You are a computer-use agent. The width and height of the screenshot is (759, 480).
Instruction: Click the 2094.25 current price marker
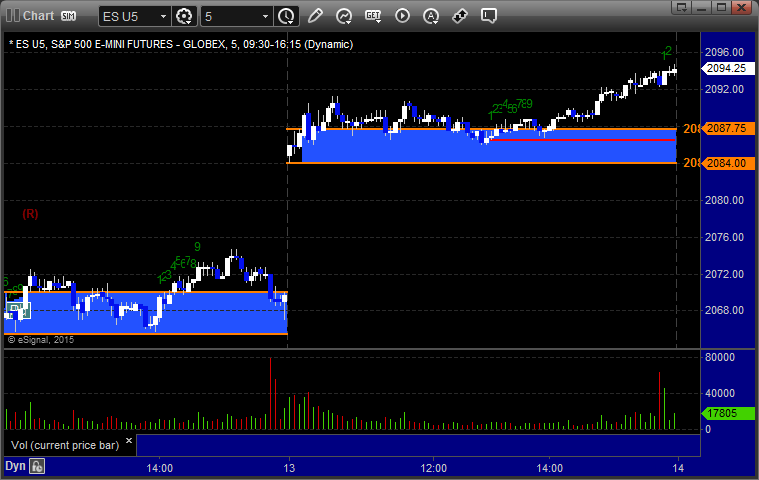[x=728, y=68]
